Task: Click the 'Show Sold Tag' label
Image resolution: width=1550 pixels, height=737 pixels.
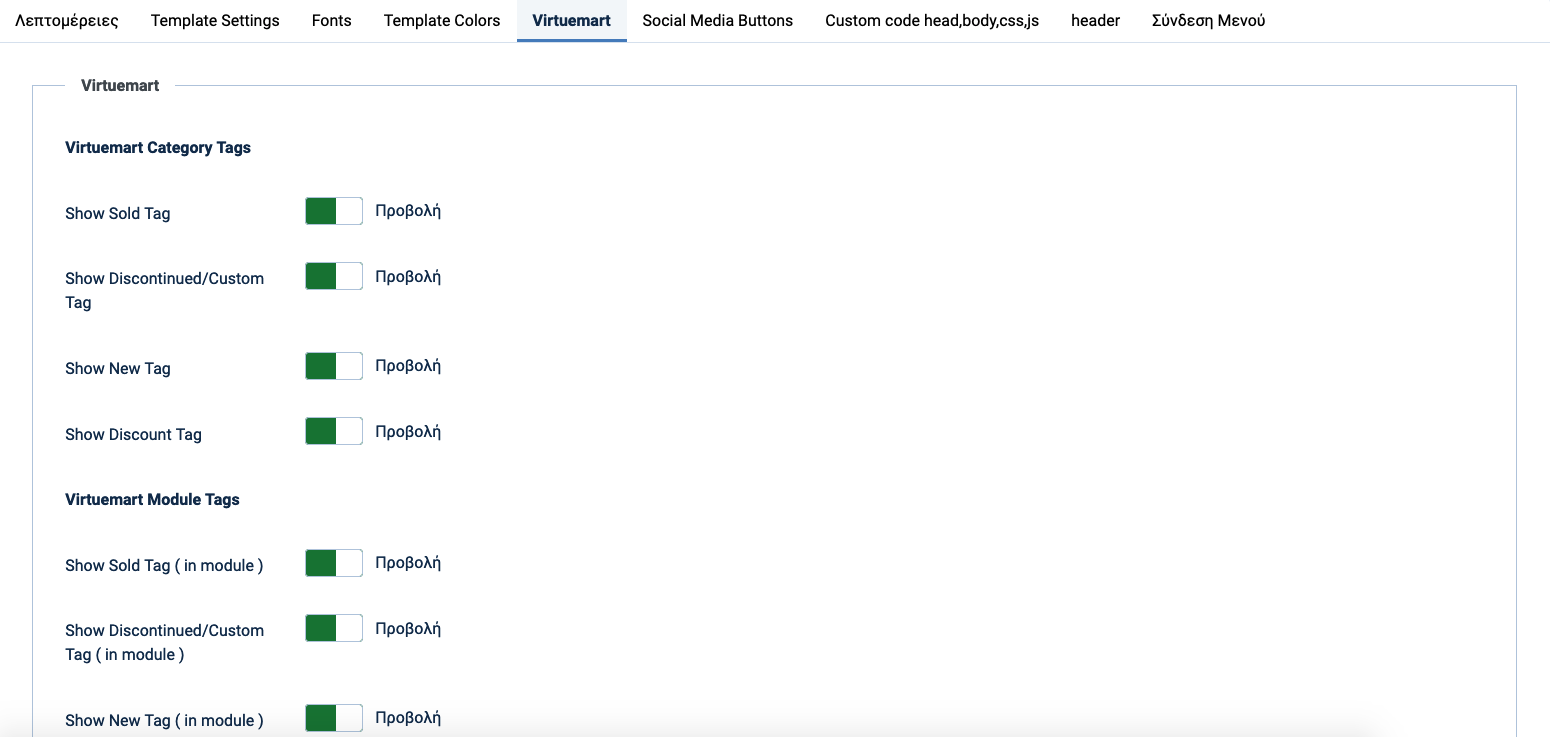Action: click(118, 214)
